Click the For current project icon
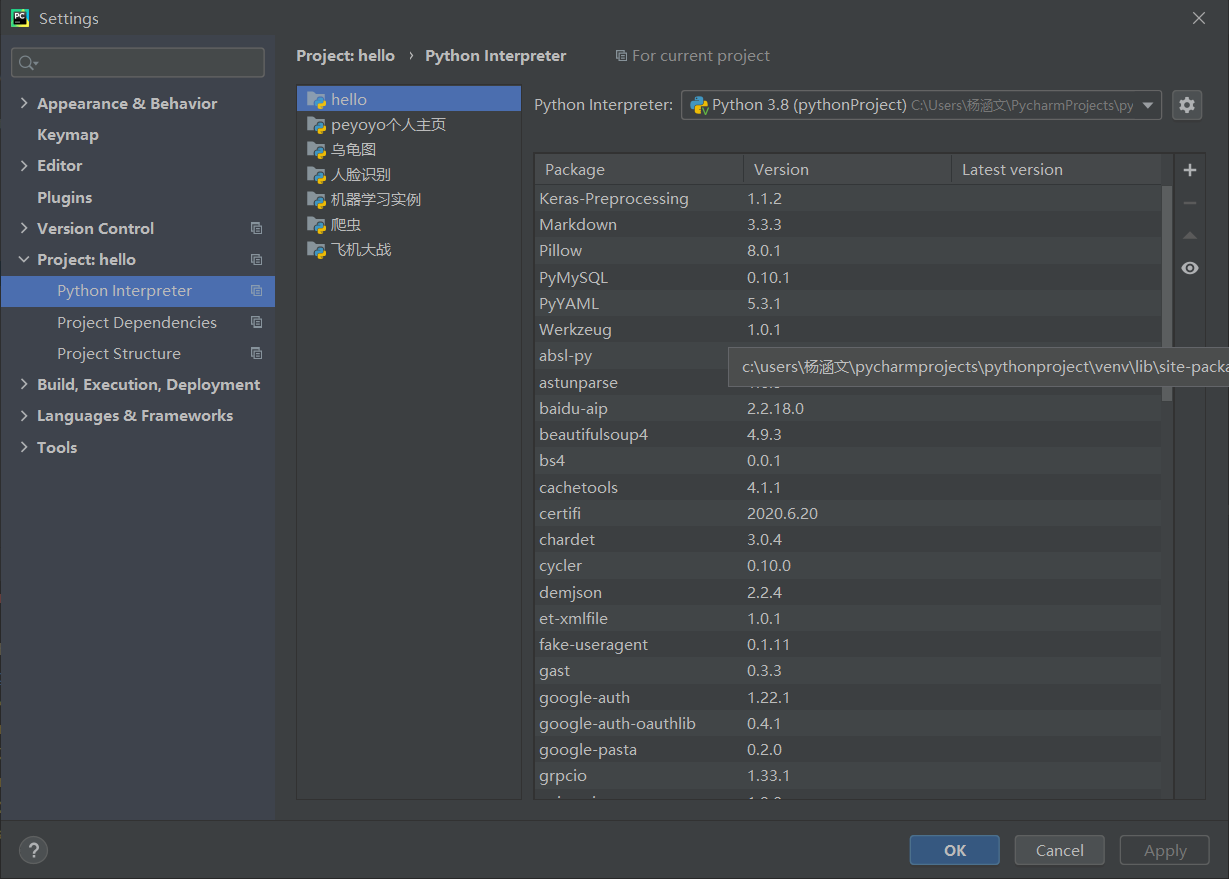Image resolution: width=1229 pixels, height=879 pixels. pyautogui.click(x=621, y=56)
